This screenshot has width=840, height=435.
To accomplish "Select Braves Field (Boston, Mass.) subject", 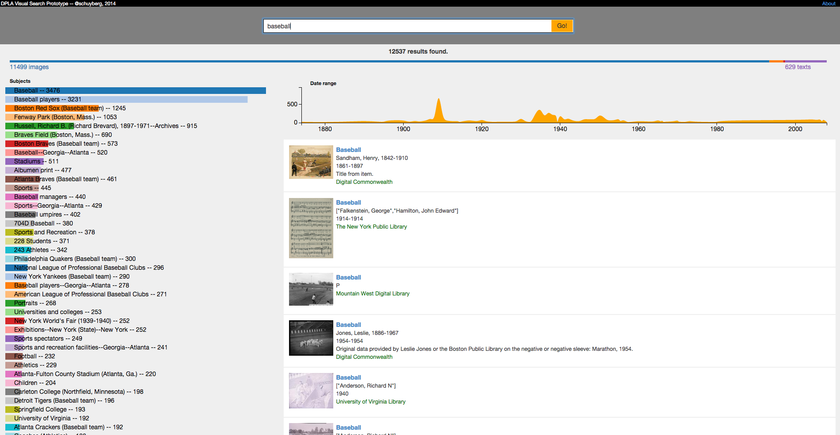I will click(58, 134).
